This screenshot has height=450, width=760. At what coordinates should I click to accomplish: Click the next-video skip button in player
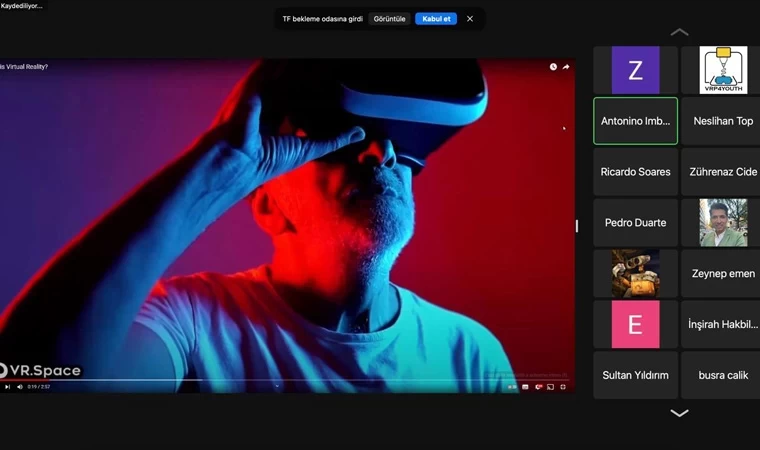coord(7,386)
